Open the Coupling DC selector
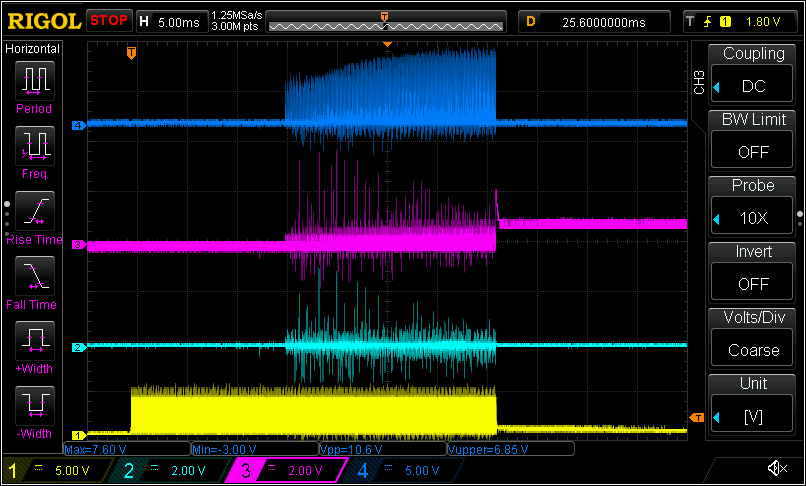The width and height of the screenshot is (806, 486). pyautogui.click(x=752, y=74)
